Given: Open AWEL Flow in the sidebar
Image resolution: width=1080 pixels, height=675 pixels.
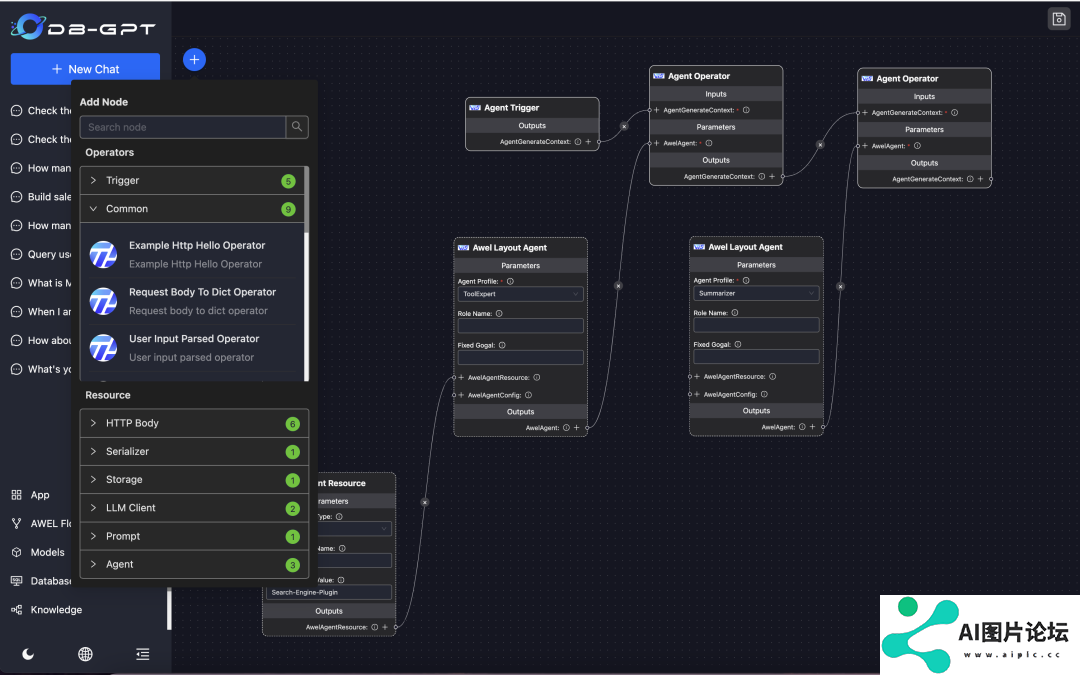Looking at the screenshot, I should (x=41, y=523).
